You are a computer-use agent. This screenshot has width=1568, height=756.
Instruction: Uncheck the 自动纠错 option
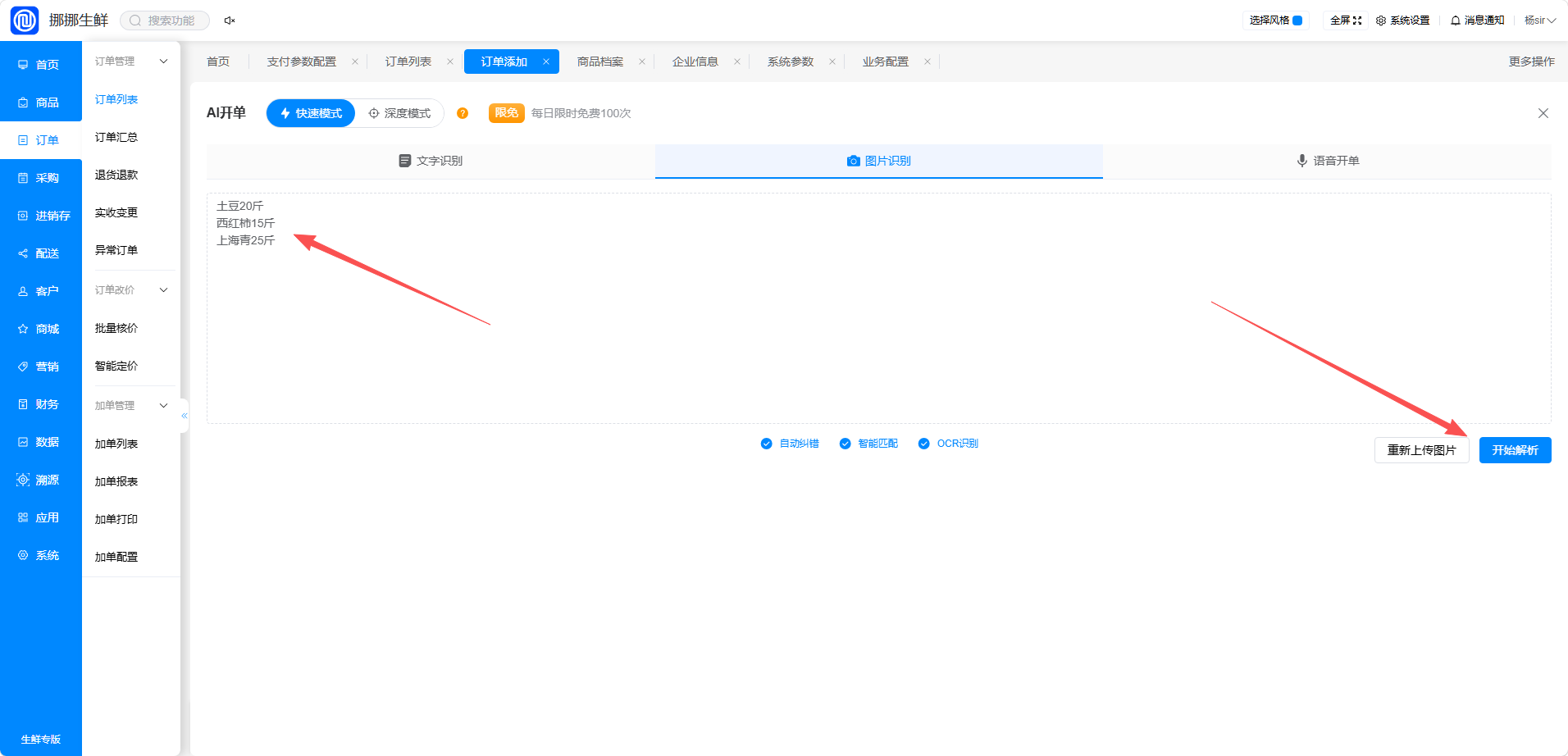pos(766,444)
